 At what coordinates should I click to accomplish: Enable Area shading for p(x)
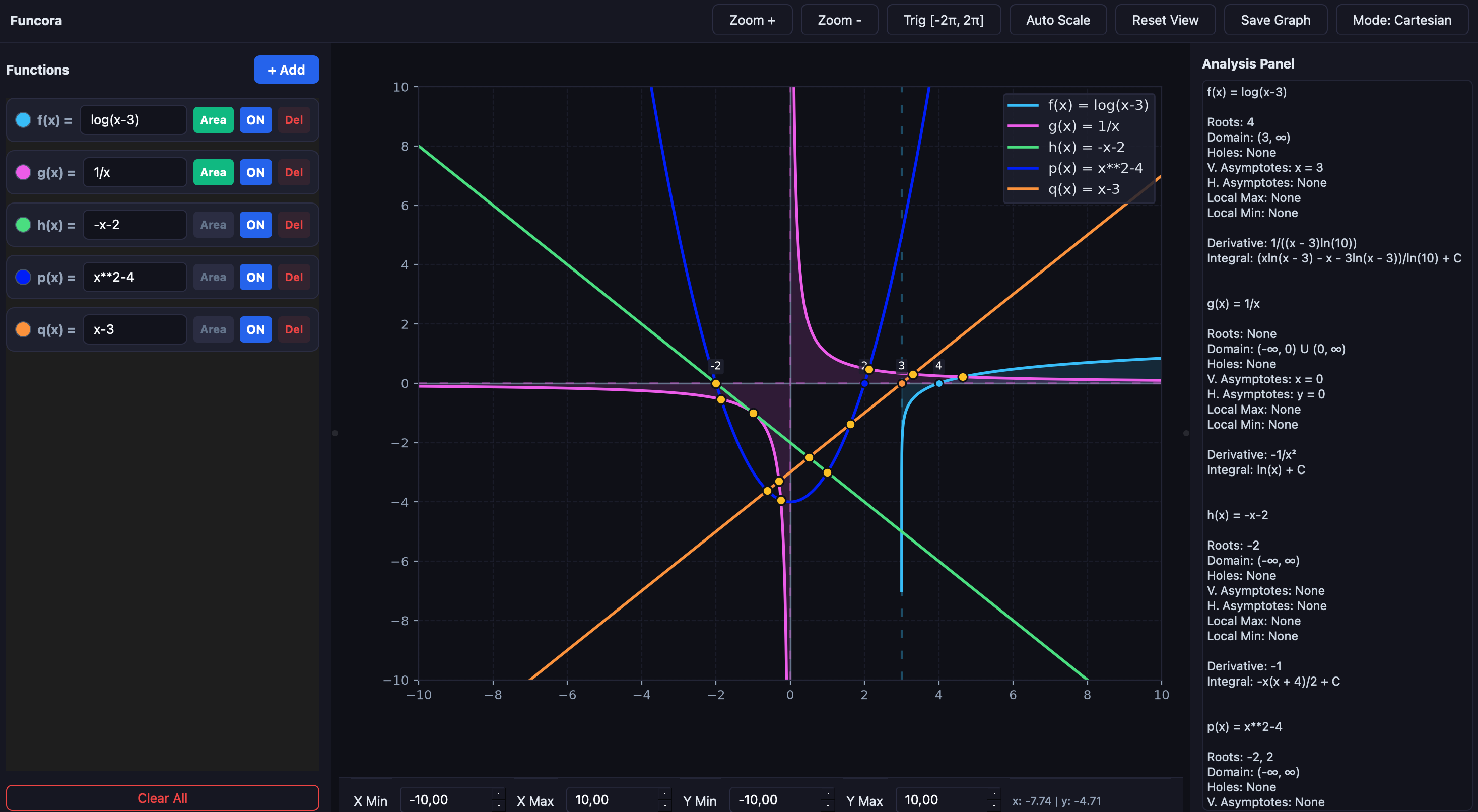point(213,277)
